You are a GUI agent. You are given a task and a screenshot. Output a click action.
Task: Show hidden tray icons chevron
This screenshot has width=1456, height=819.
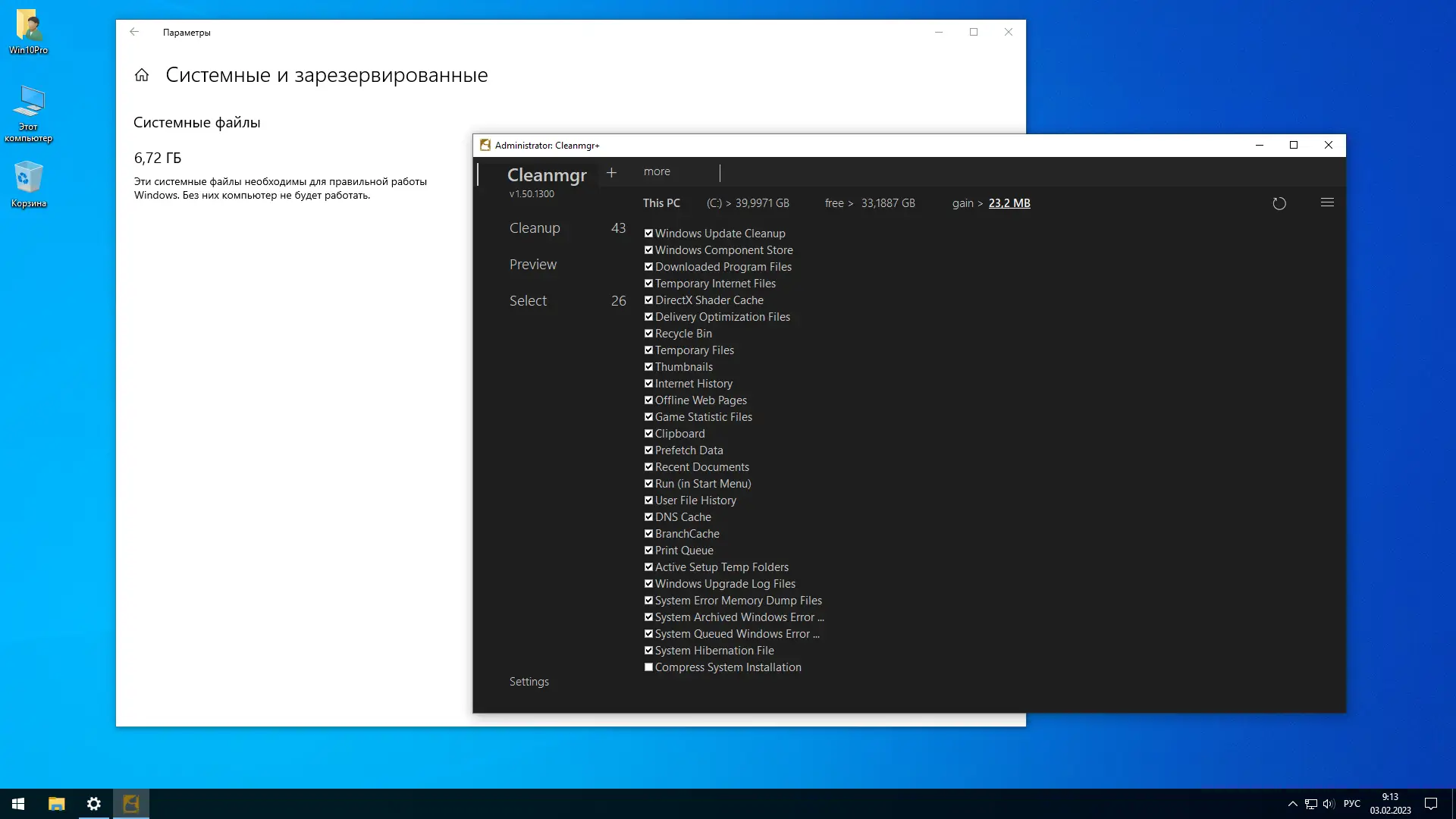click(x=1292, y=804)
